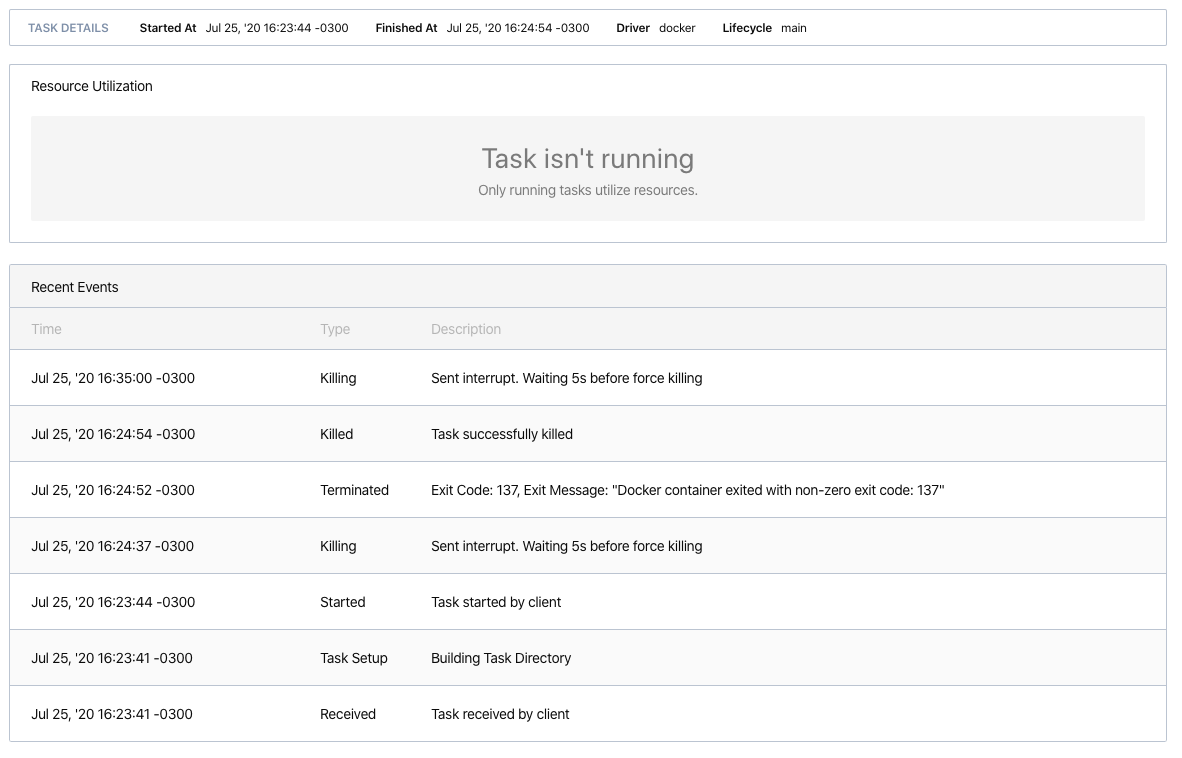Screen dimensions: 1182x758
Task: Click the Lifecycle value main
Action: pyautogui.click(x=793, y=28)
